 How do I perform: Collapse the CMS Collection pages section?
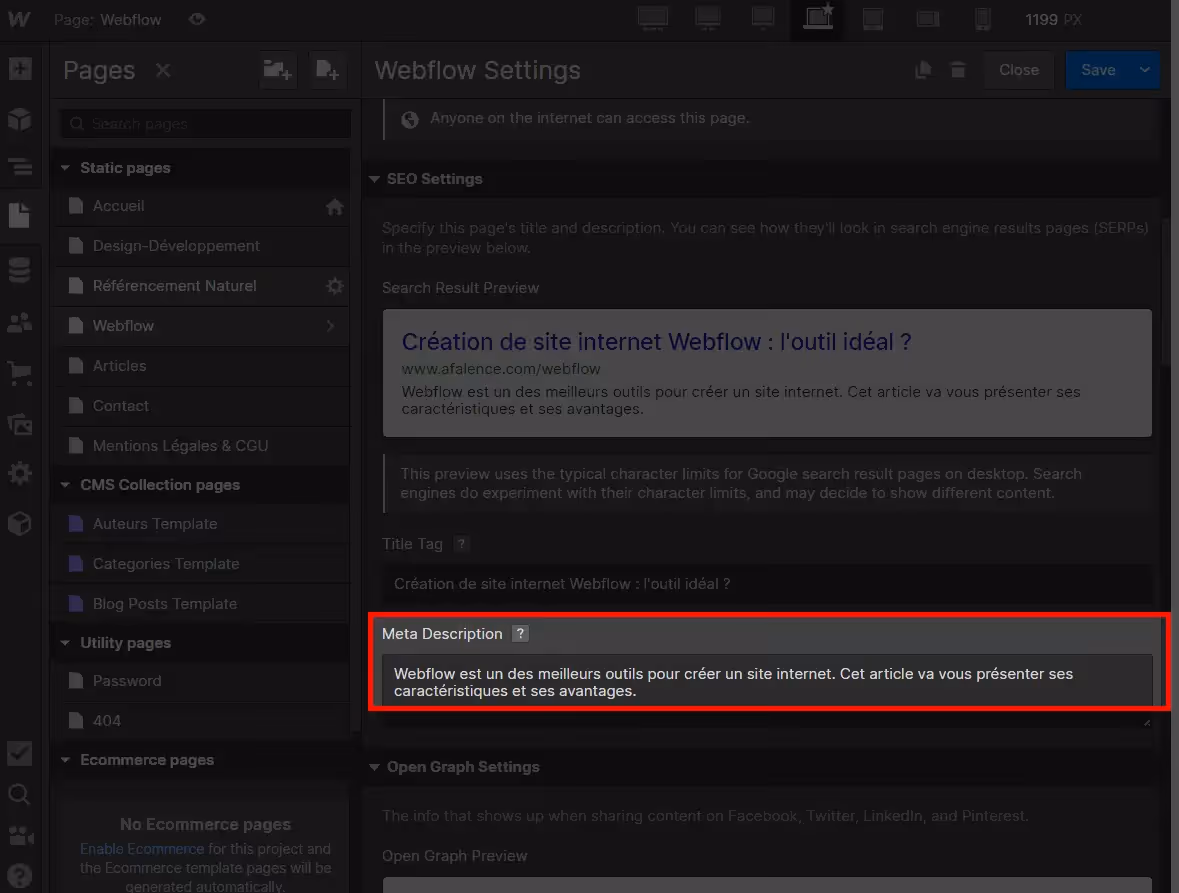click(x=65, y=485)
